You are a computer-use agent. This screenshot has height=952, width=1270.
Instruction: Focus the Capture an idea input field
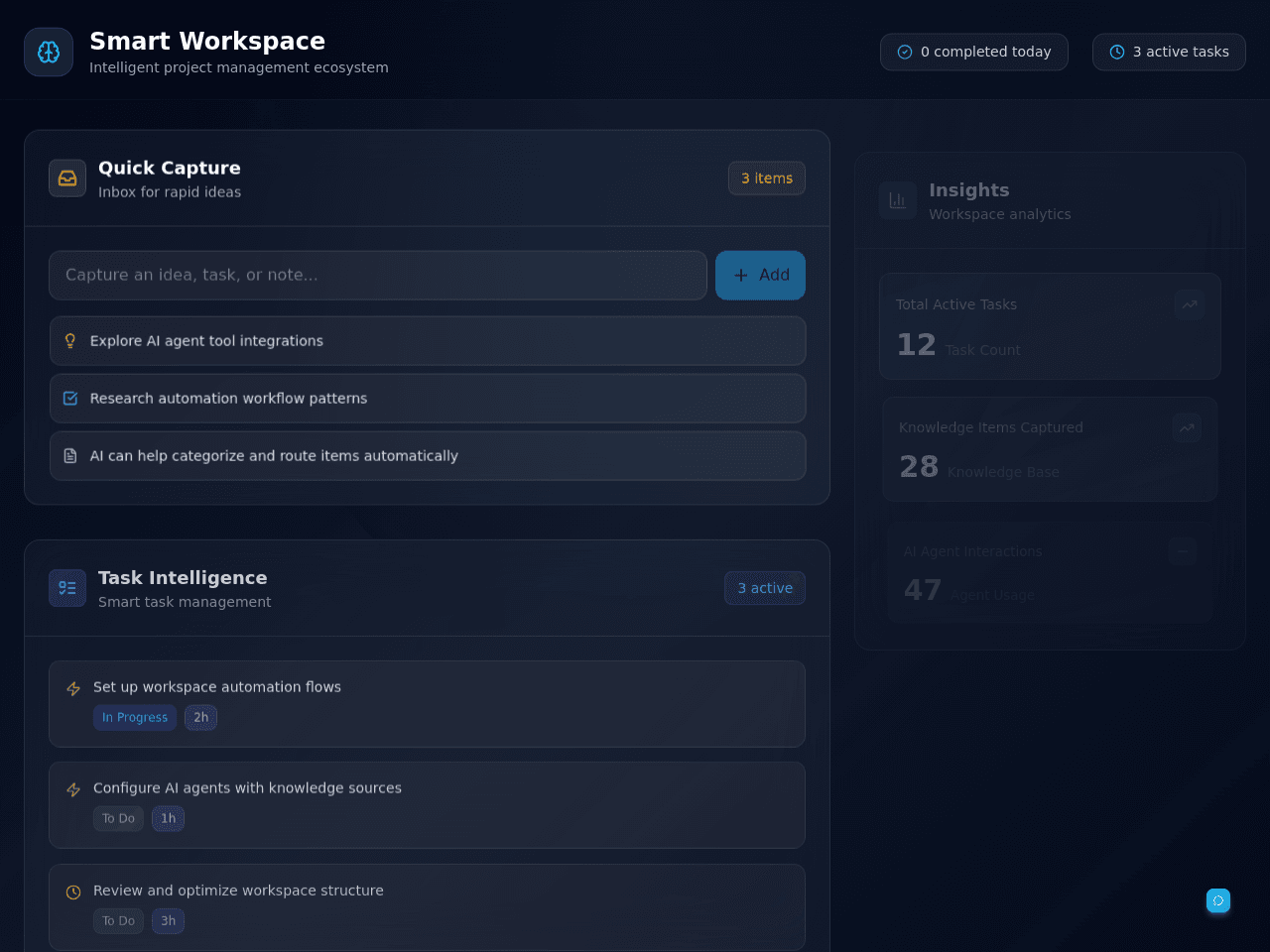(378, 276)
